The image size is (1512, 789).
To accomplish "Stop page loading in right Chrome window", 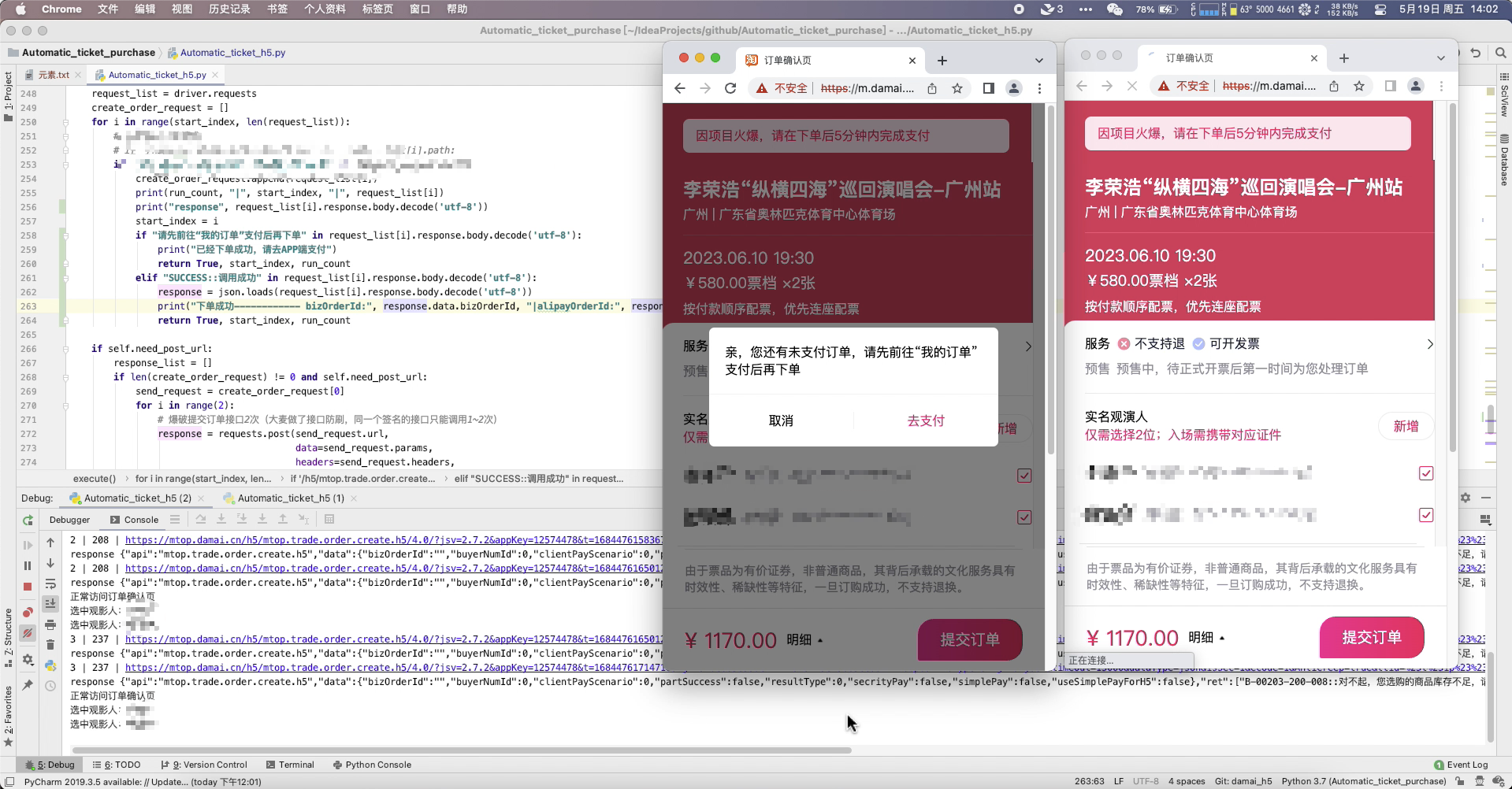I will (x=1132, y=86).
